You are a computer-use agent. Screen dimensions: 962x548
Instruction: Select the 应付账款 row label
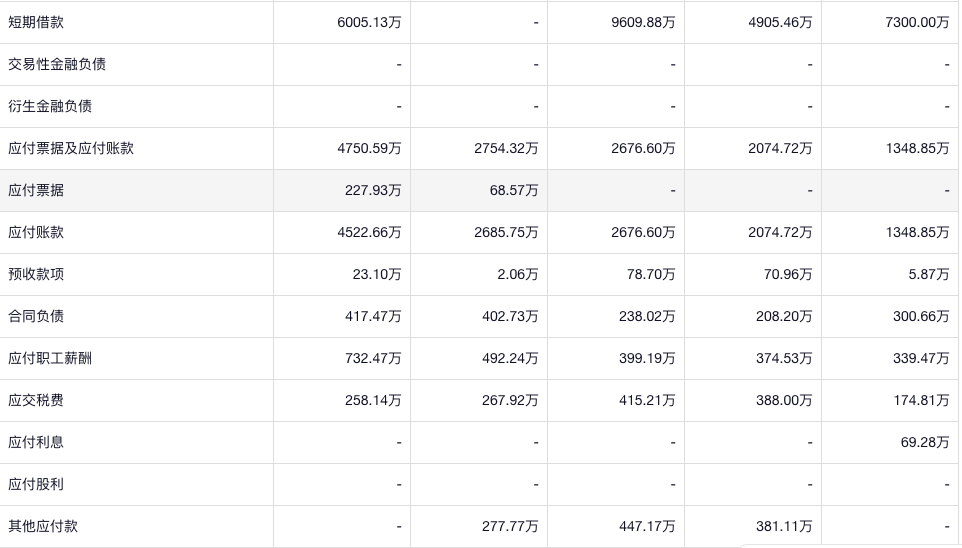coord(36,232)
